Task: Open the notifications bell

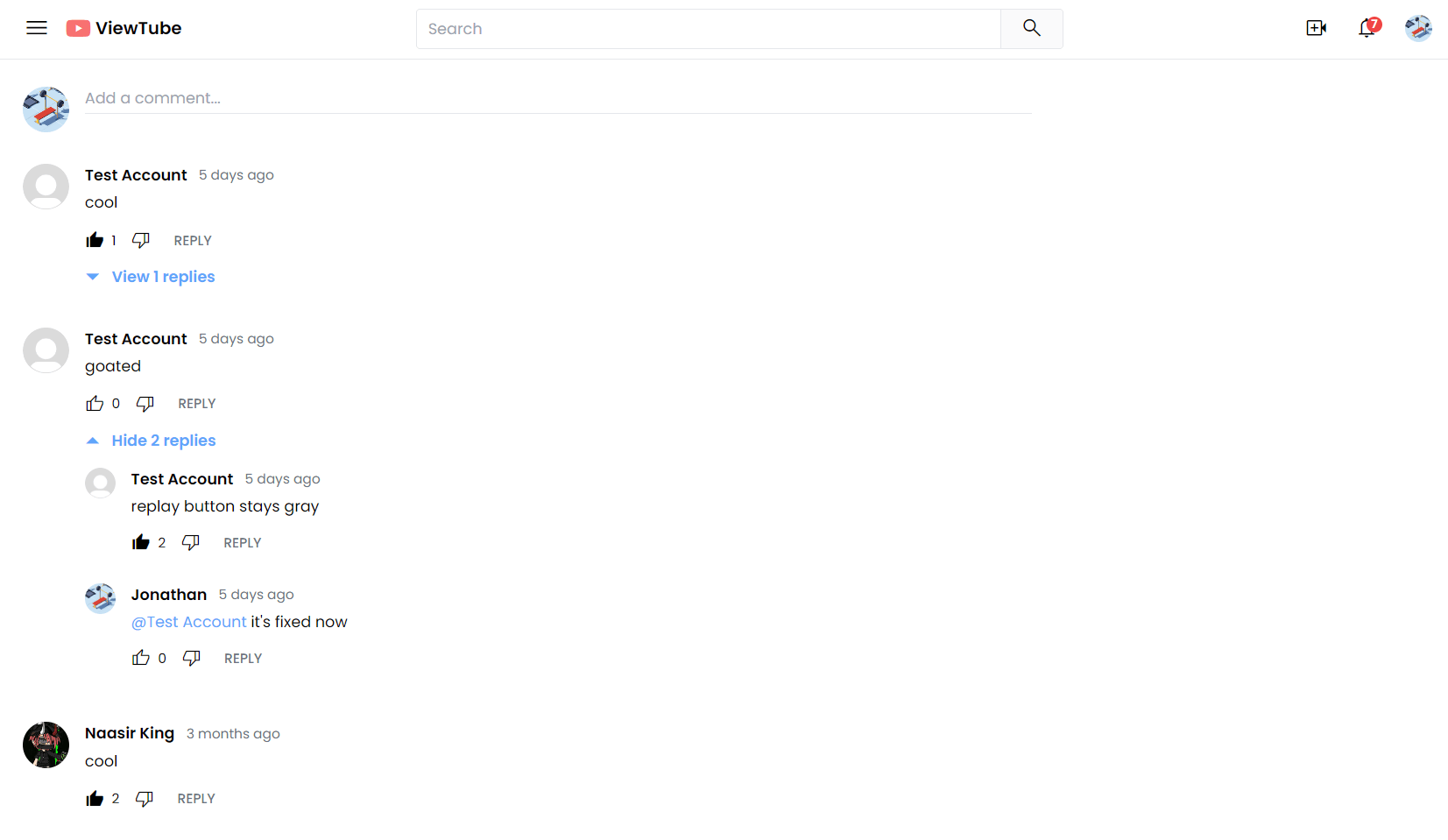Action: pos(1367,28)
